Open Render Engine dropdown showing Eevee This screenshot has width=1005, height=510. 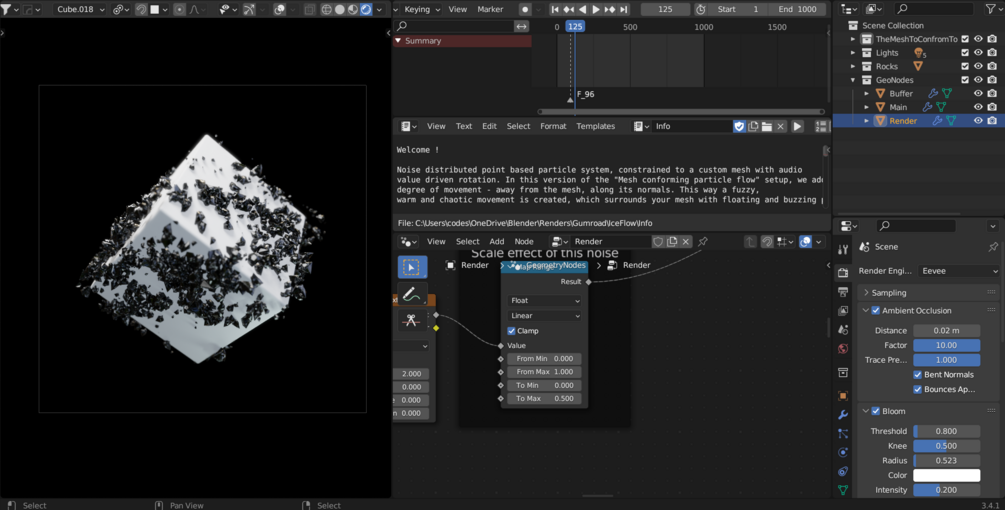tap(958, 271)
